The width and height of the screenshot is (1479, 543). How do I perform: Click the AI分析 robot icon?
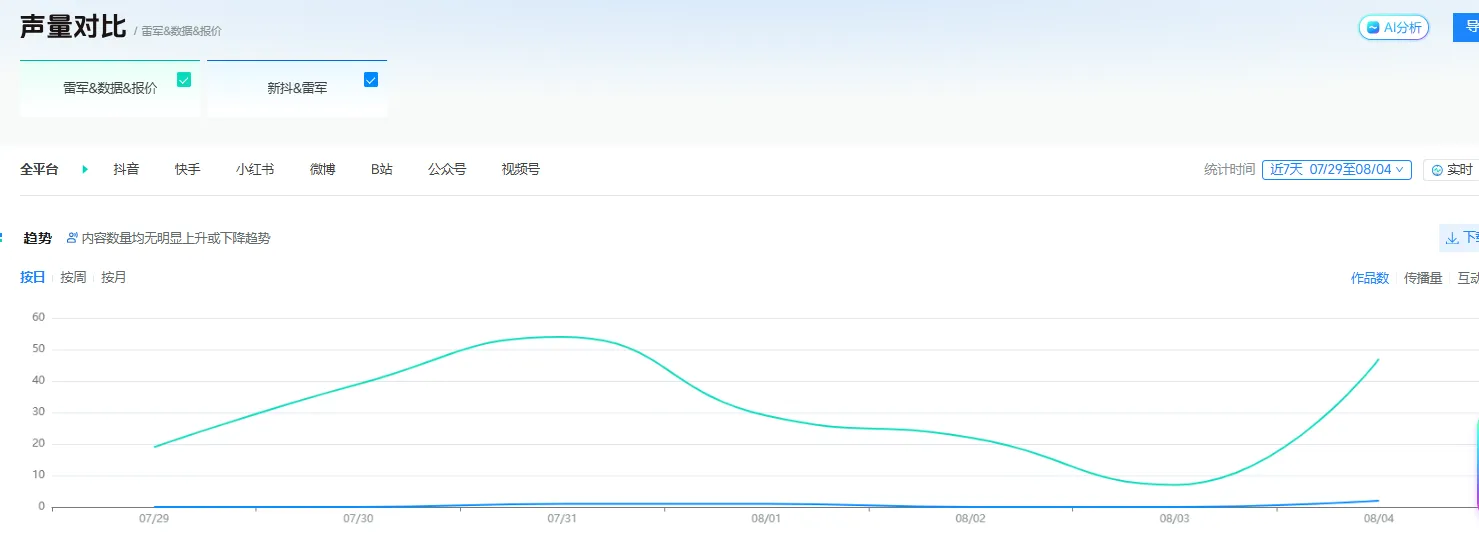1374,28
